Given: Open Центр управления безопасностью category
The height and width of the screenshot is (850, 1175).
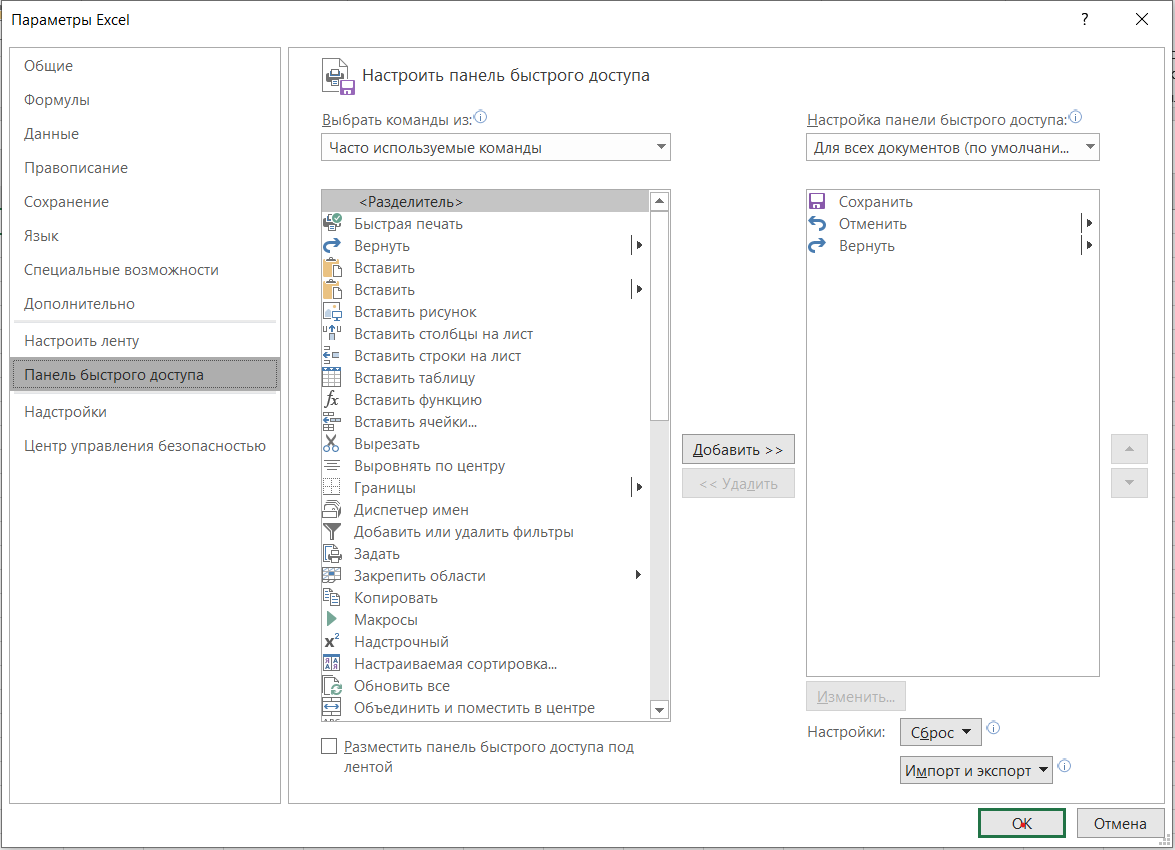Looking at the screenshot, I should click(145, 446).
